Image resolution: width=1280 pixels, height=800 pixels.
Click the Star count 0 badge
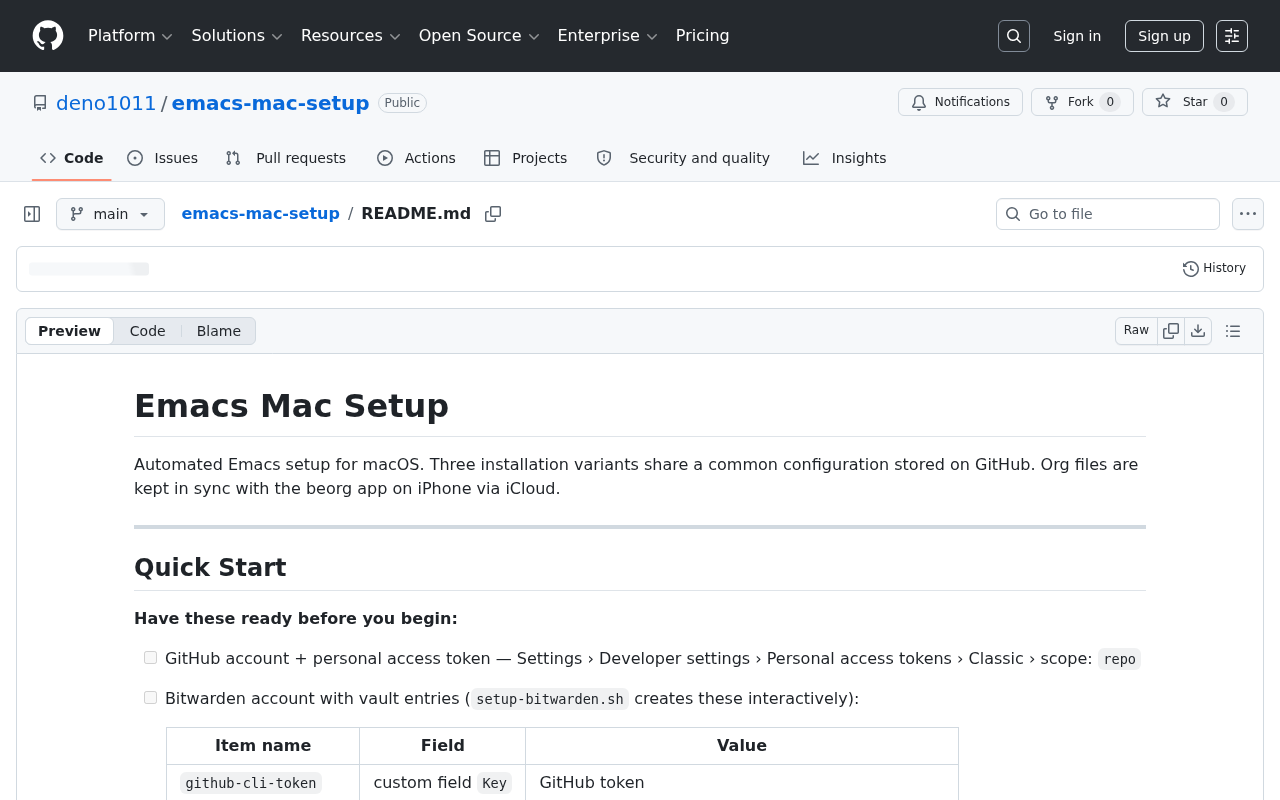pos(1224,102)
